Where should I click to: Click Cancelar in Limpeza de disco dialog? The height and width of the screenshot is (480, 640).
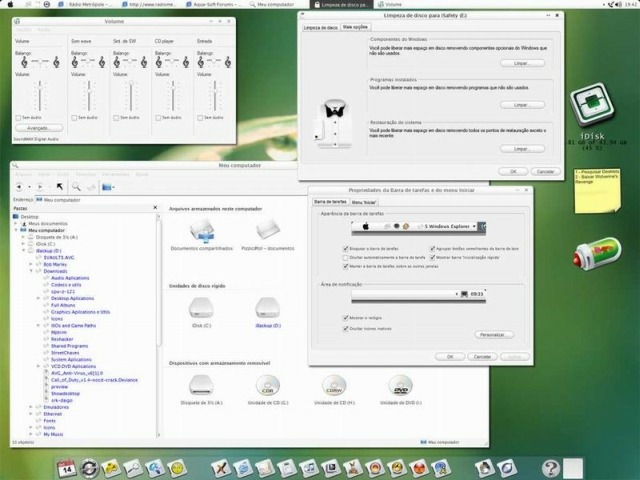[545, 171]
